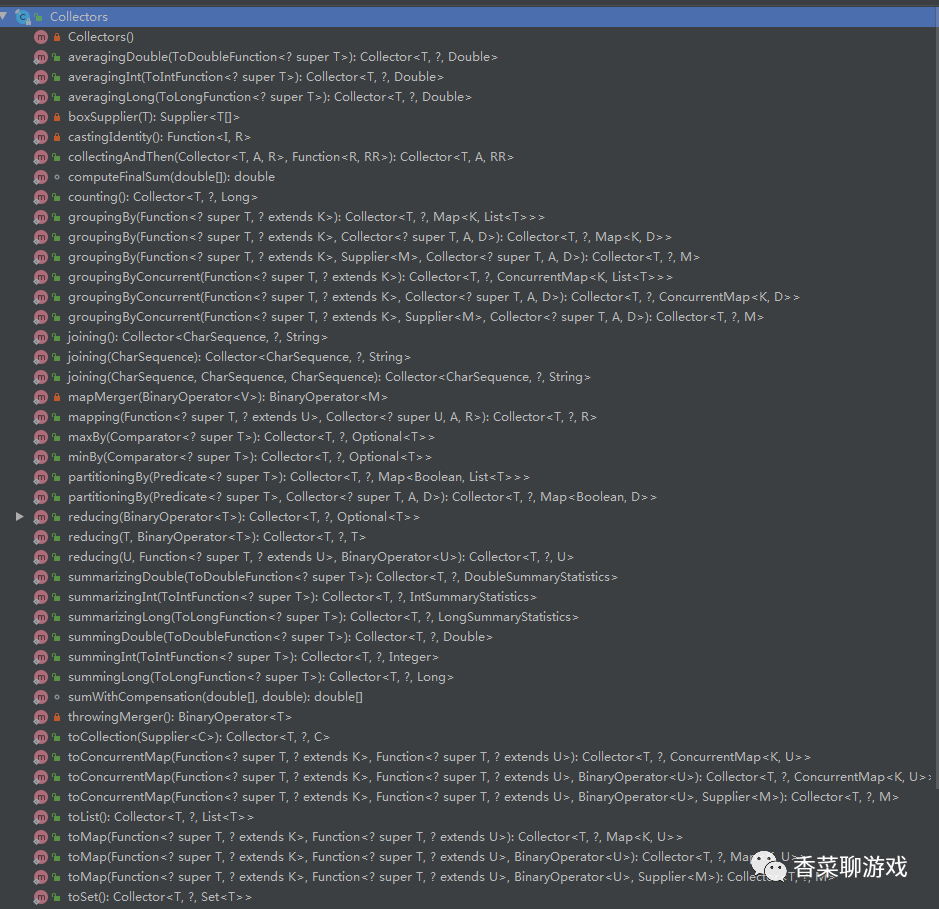Click method icon beside summingInt
939x909 pixels.
pos(40,657)
